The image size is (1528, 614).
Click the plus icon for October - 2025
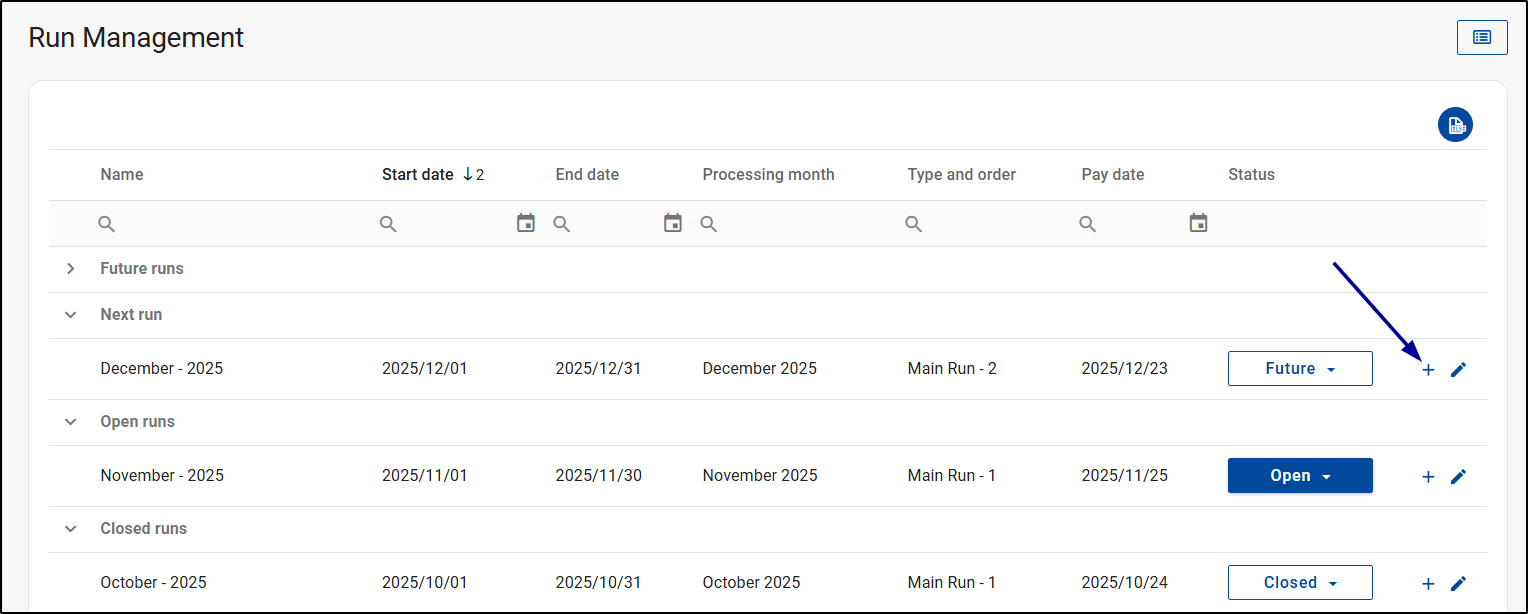coord(1428,584)
